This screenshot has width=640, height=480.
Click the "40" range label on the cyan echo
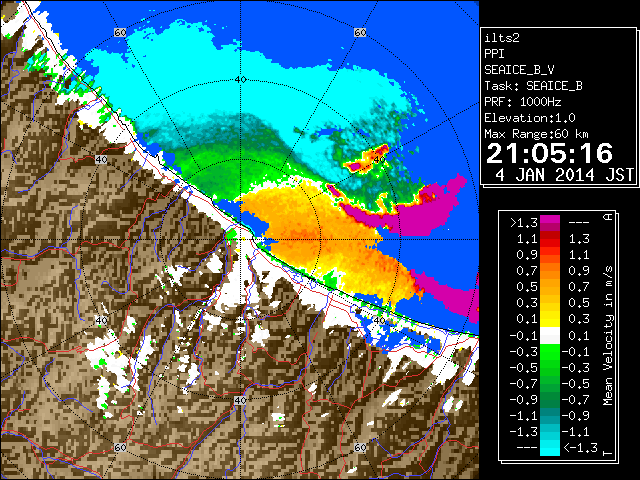click(x=240, y=80)
